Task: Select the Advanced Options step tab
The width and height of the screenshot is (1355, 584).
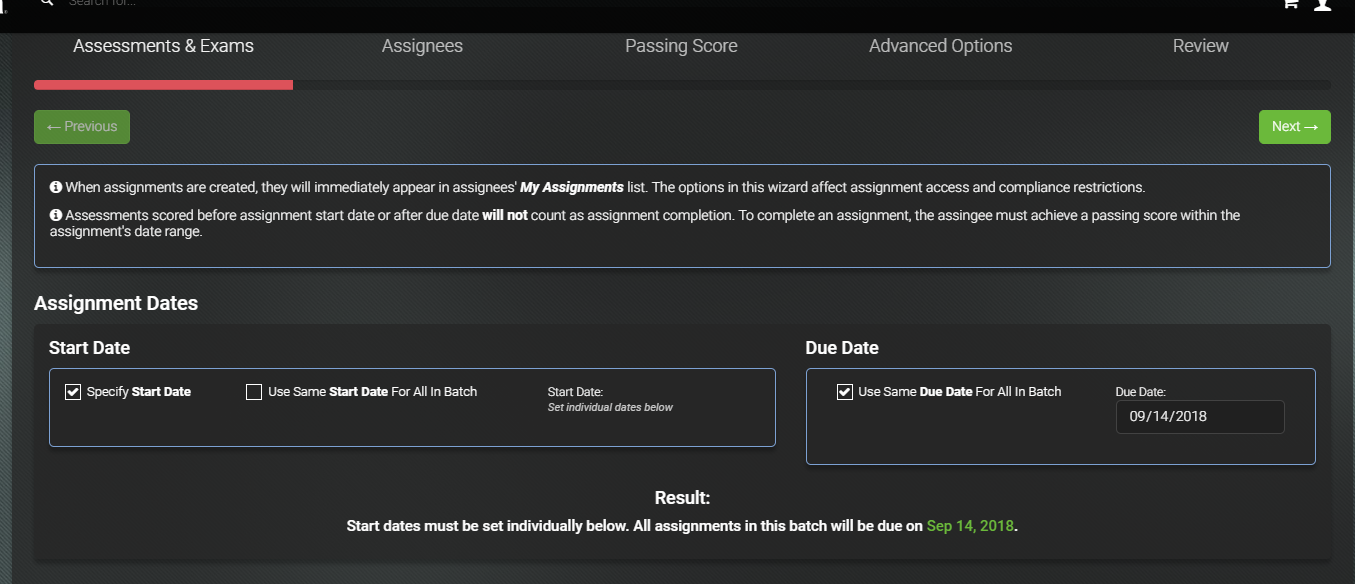Action: tap(940, 46)
